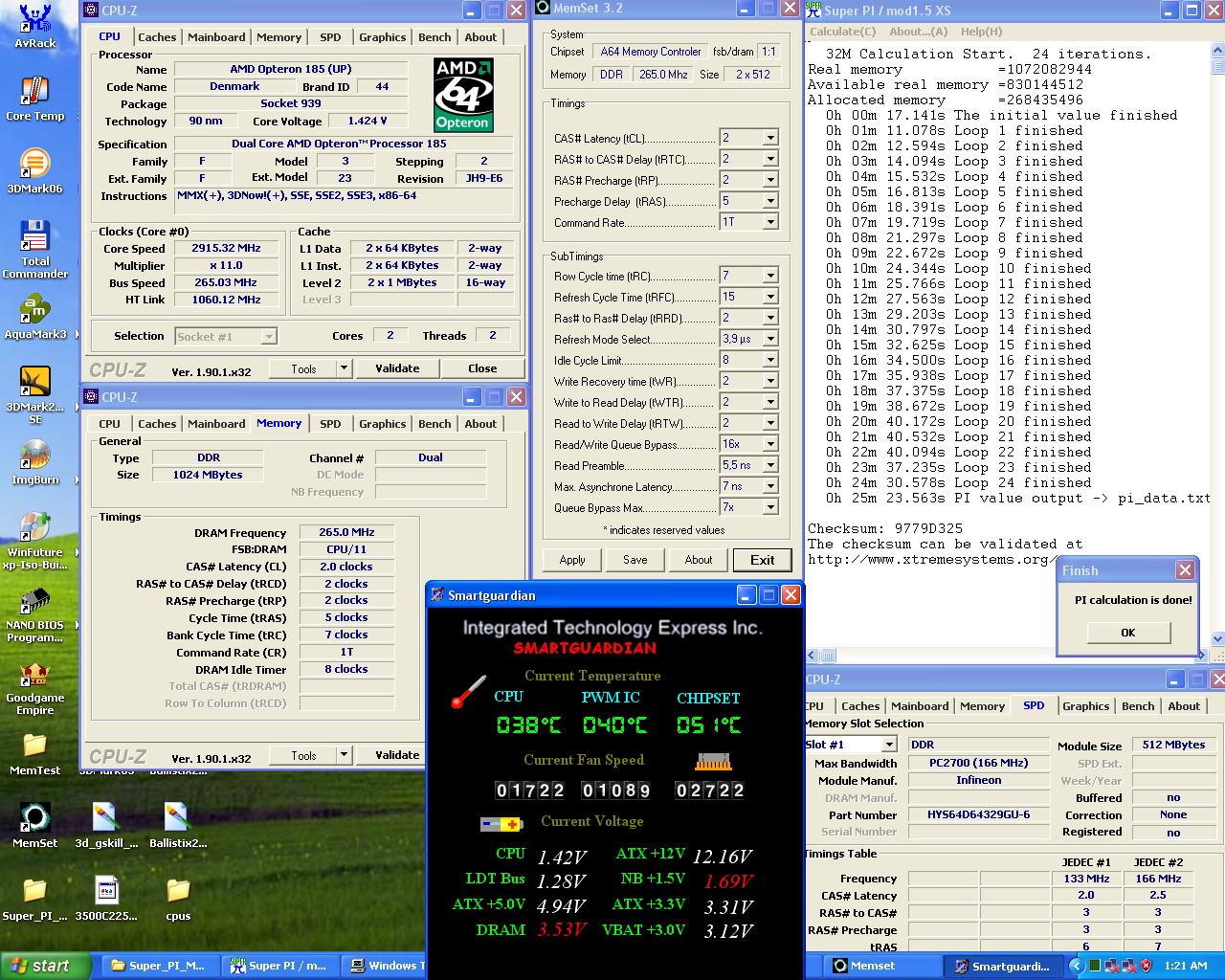Click the MemSet title bar icon
This screenshot has width=1225, height=980.
click(543, 8)
